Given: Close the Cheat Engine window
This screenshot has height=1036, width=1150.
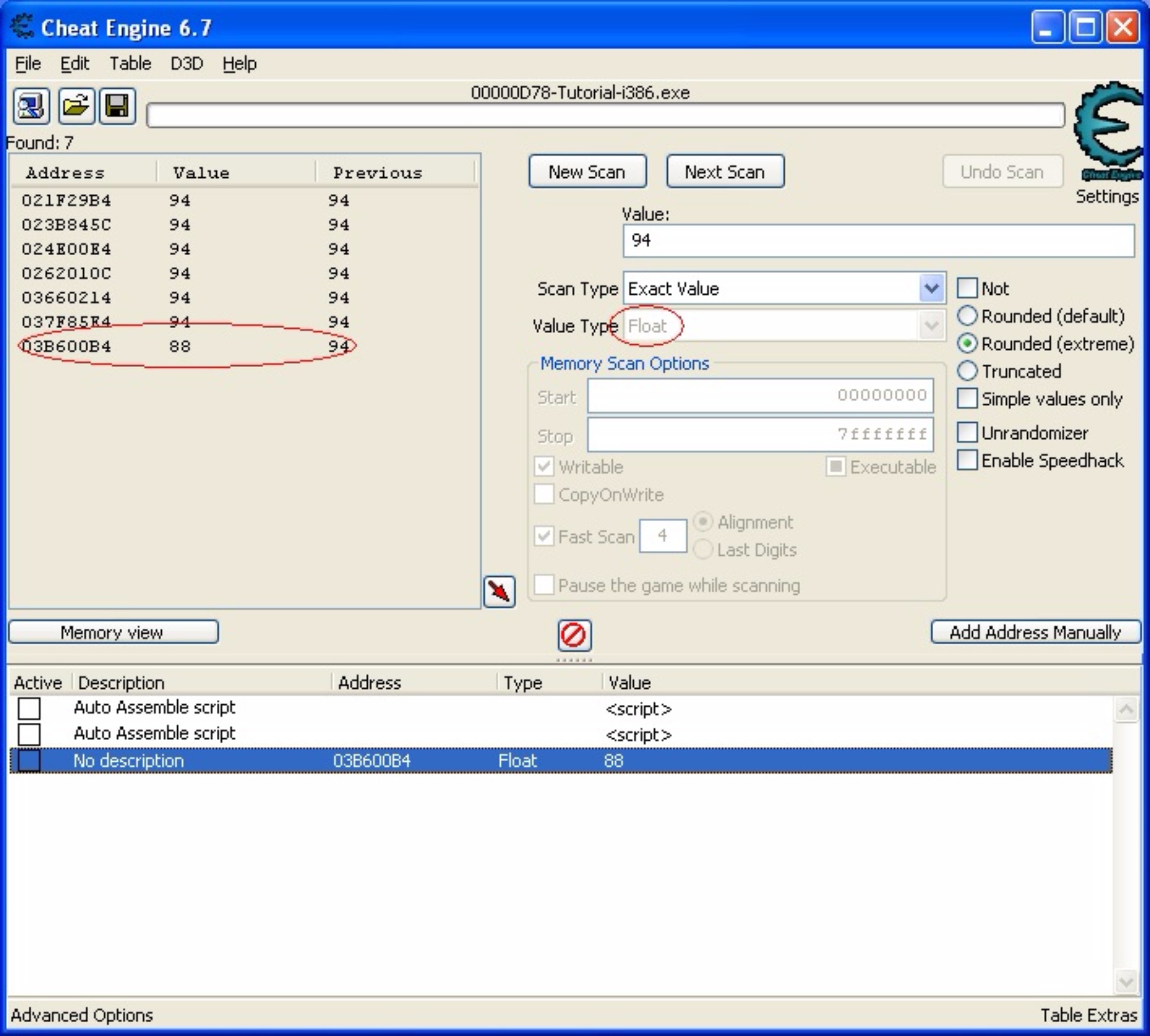Looking at the screenshot, I should 1123,27.
